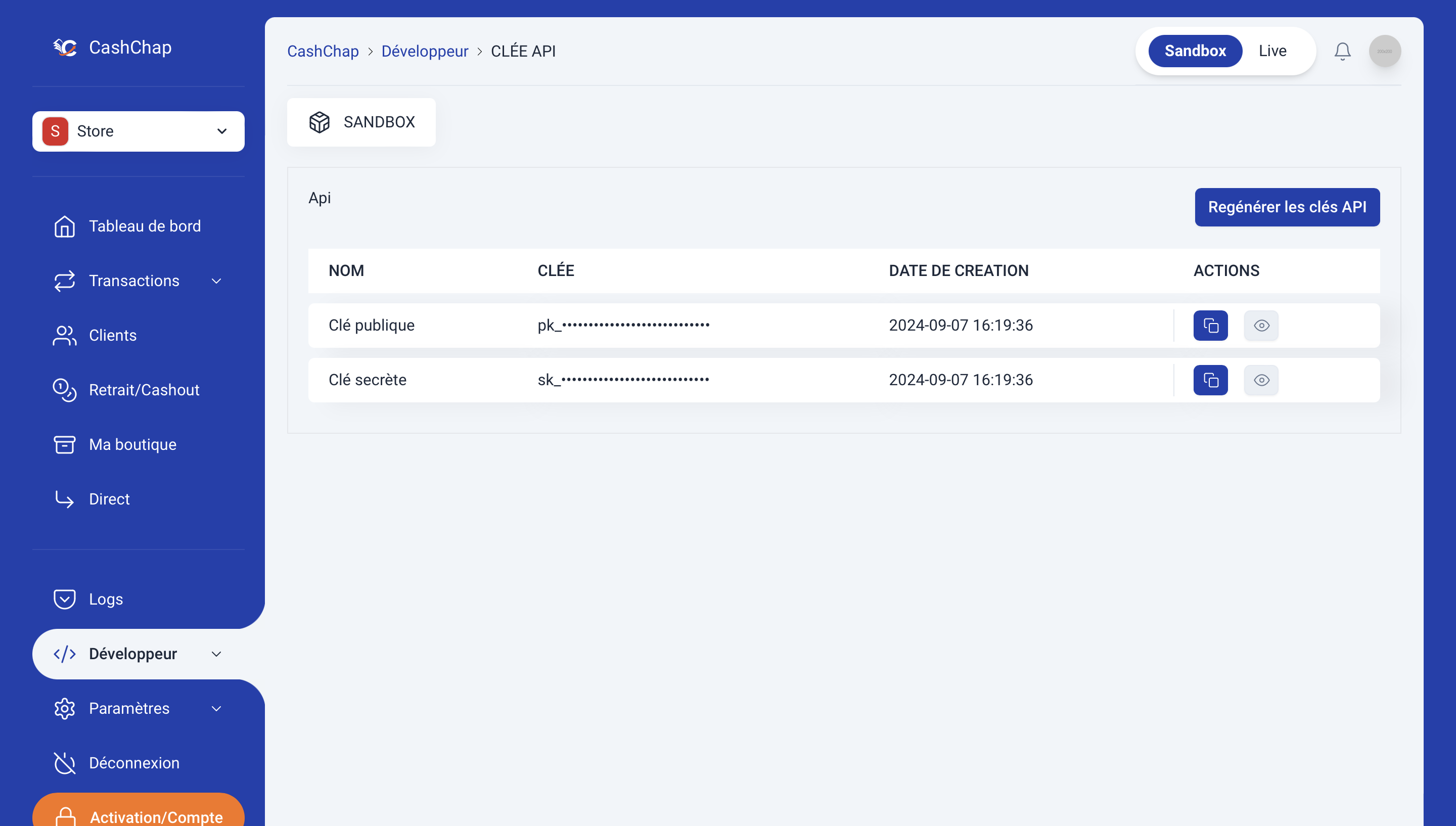Image resolution: width=1456 pixels, height=826 pixels.
Task: Open the Logs menu item
Action: 106,599
